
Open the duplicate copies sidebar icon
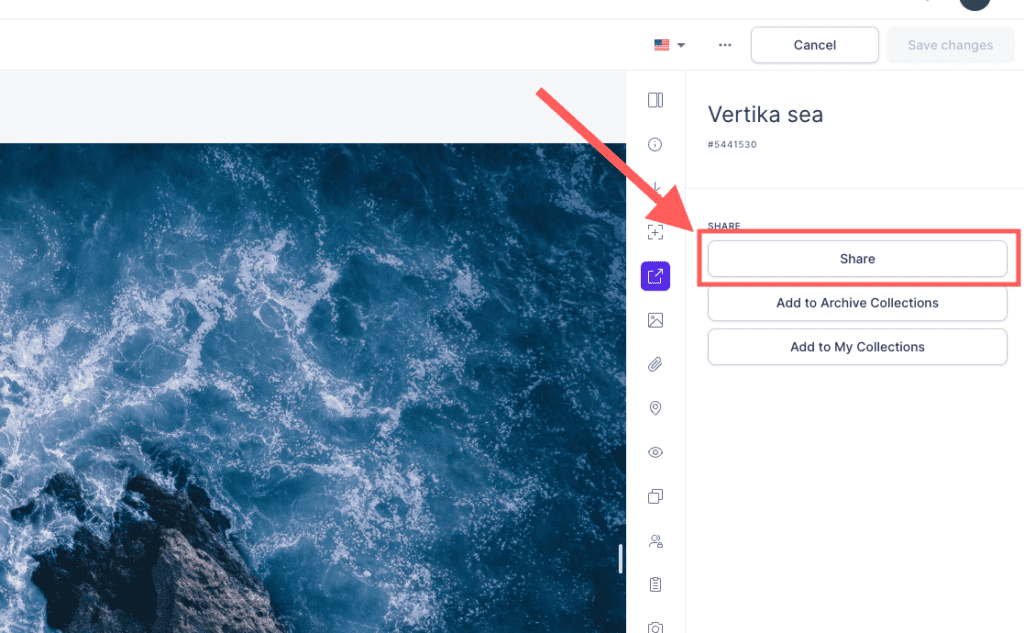[655, 496]
